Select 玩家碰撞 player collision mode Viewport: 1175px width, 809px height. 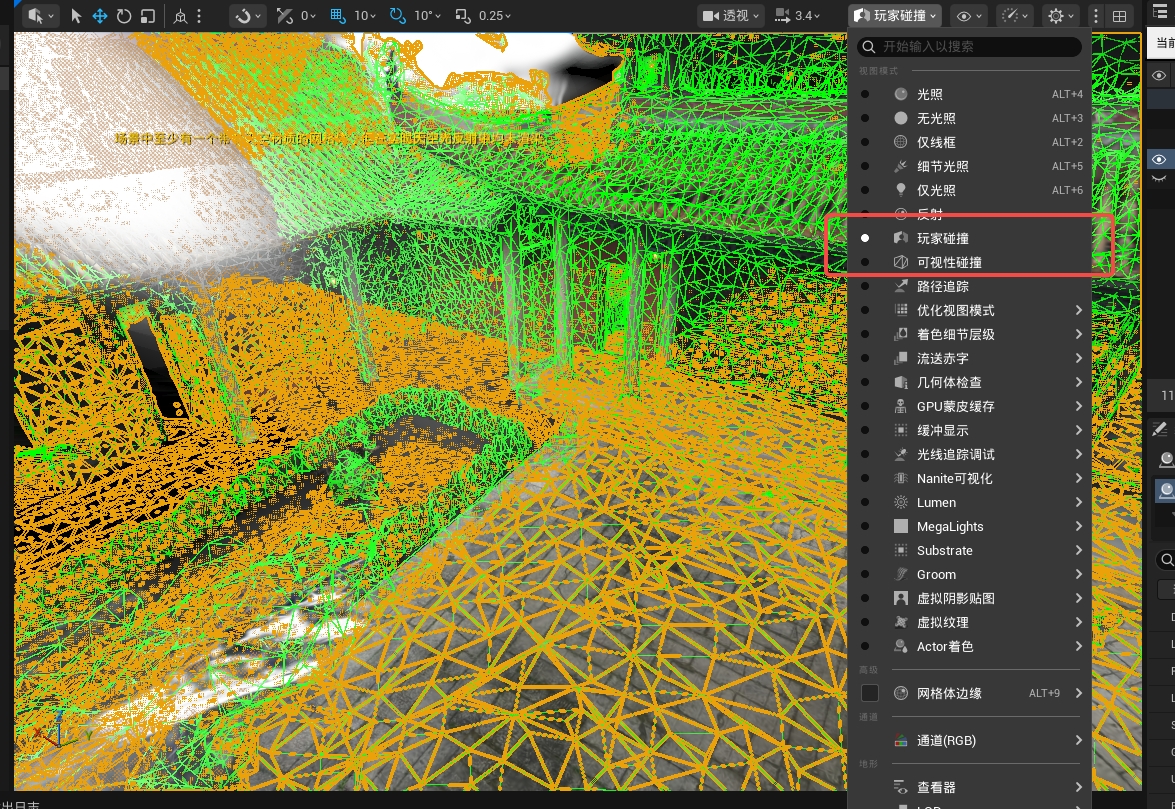(x=969, y=238)
